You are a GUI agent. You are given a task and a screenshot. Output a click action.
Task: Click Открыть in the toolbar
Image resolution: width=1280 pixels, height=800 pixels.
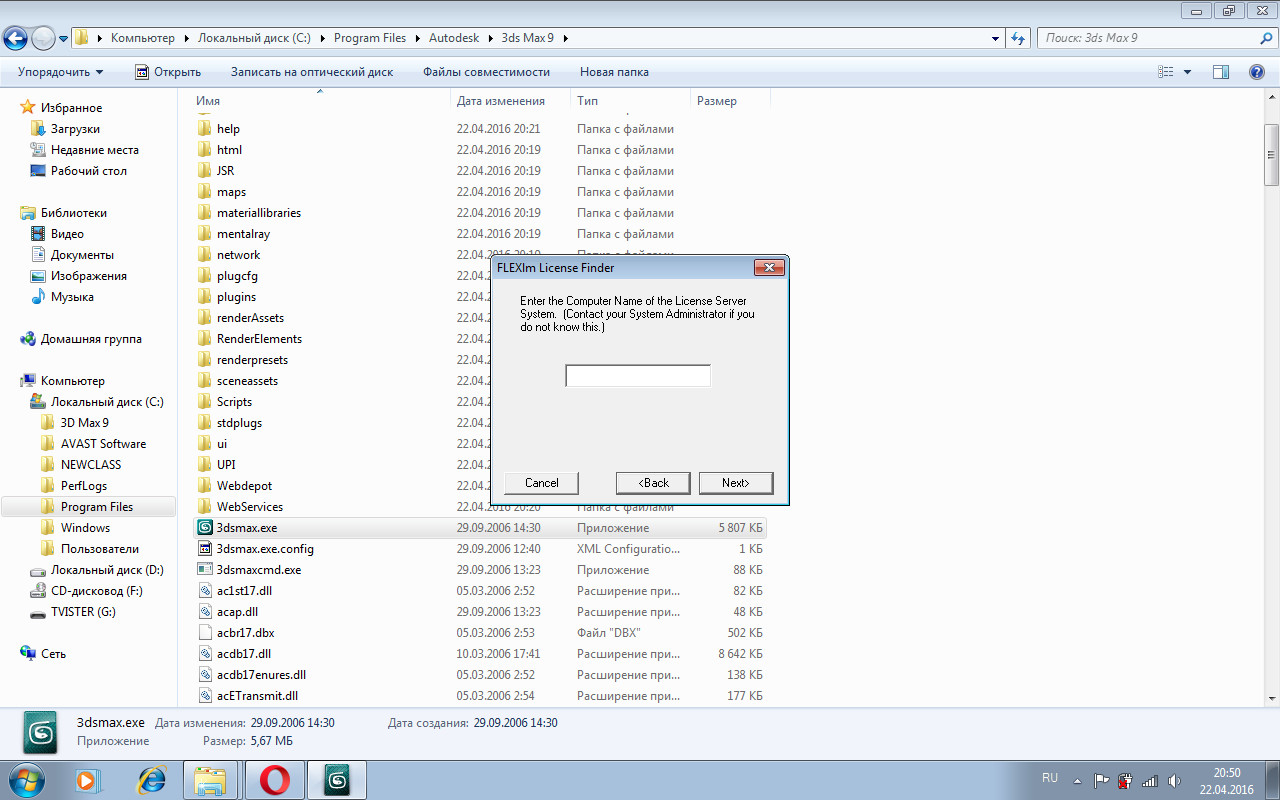coord(168,72)
